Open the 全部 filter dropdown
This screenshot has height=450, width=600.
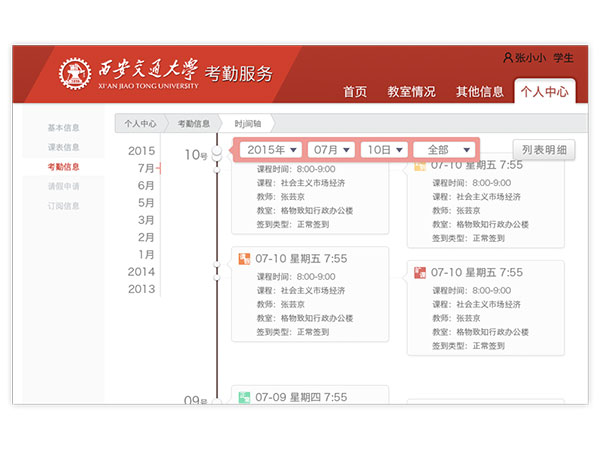pyautogui.click(x=444, y=149)
